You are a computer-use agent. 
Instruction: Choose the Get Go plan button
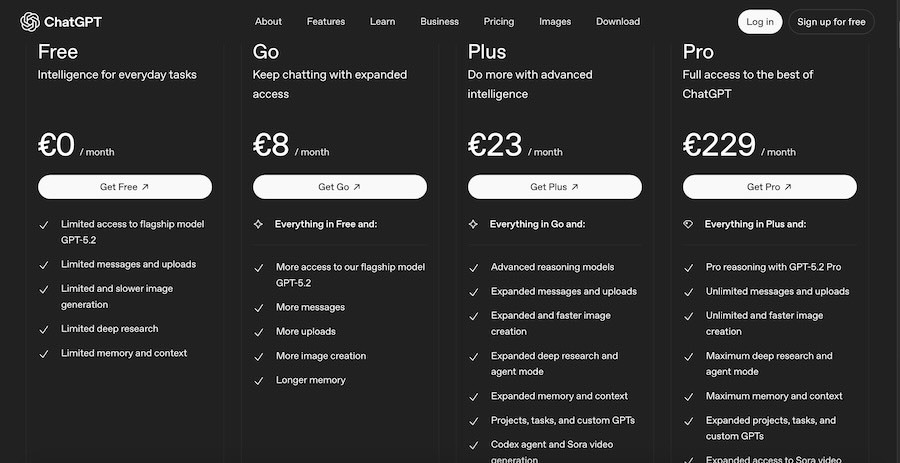coord(340,187)
